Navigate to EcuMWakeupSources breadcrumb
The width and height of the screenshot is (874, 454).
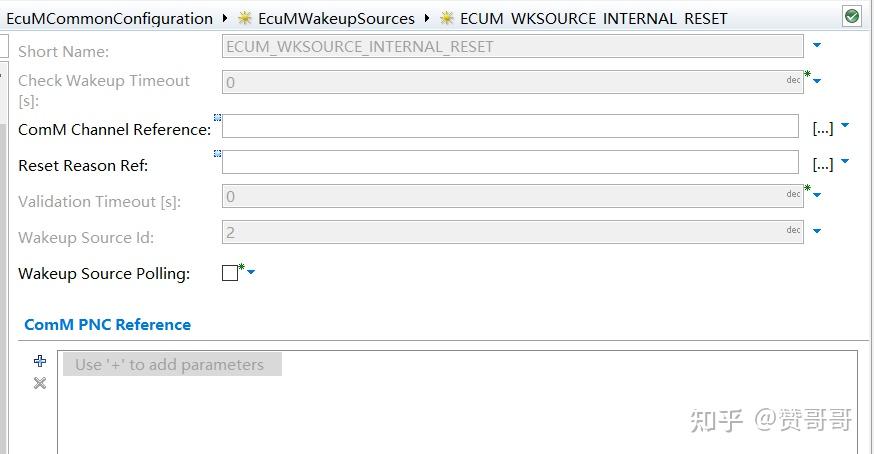(336, 18)
